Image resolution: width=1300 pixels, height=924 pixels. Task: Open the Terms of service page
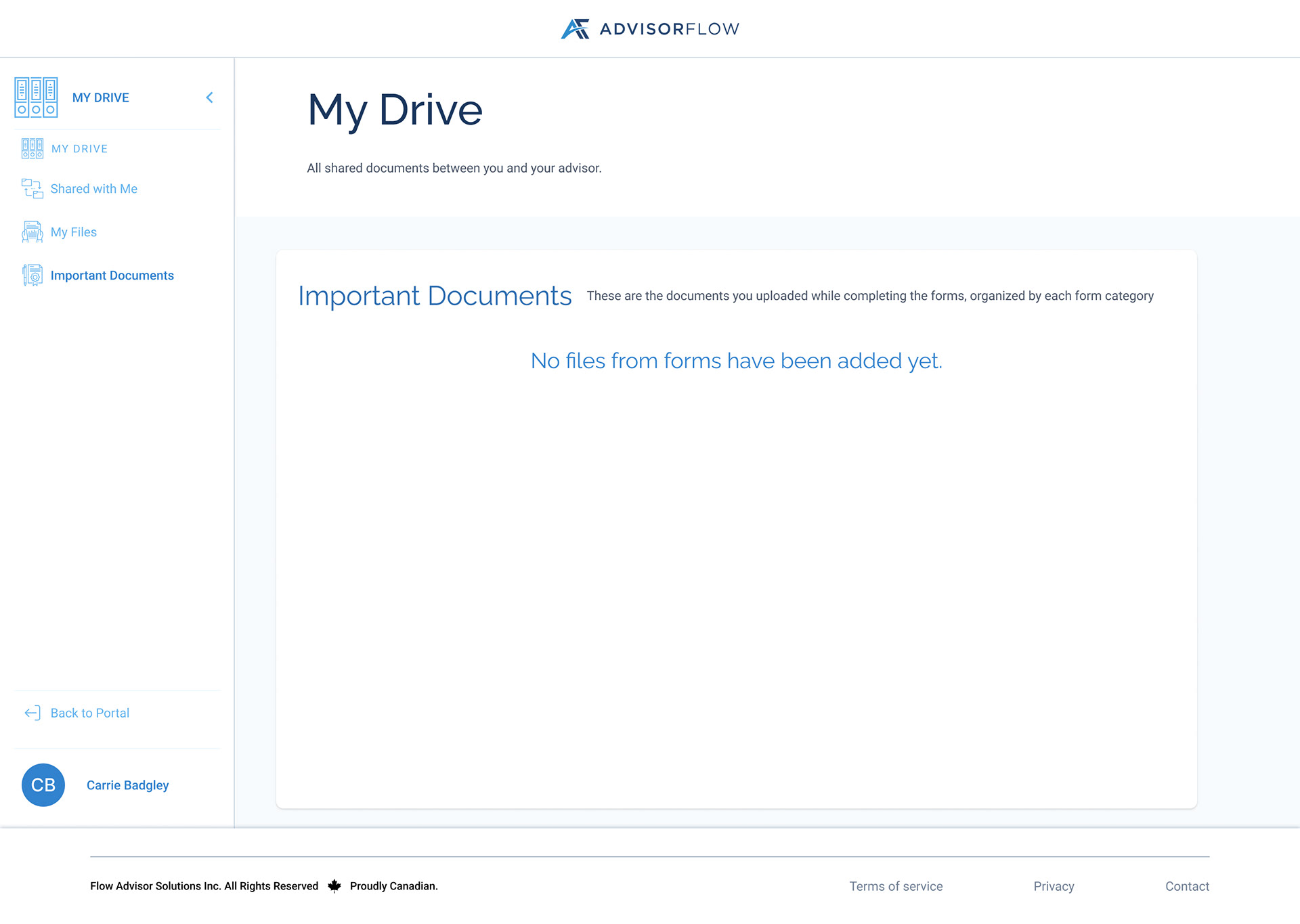tap(896, 885)
